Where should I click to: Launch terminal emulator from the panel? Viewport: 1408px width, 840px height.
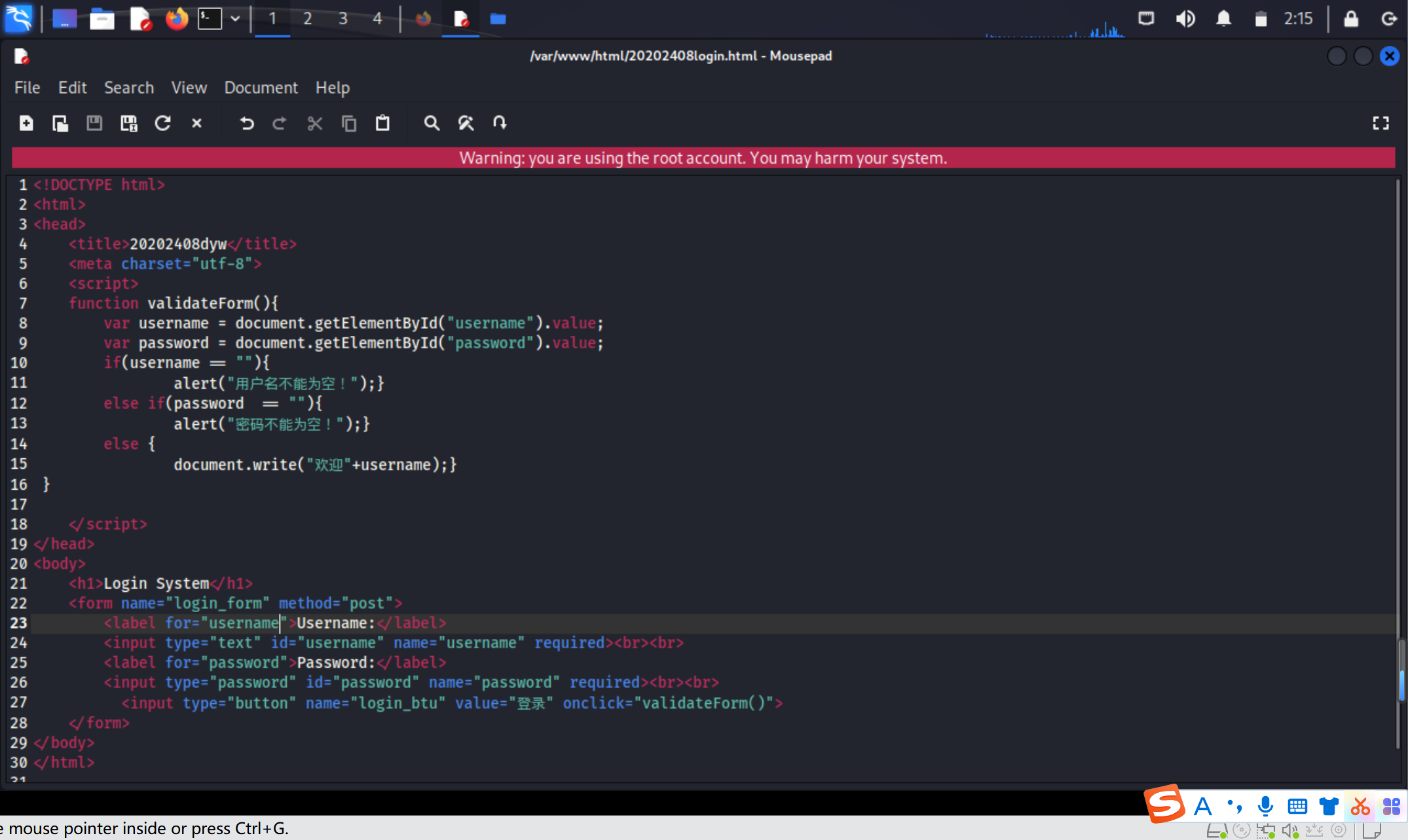coord(210,18)
